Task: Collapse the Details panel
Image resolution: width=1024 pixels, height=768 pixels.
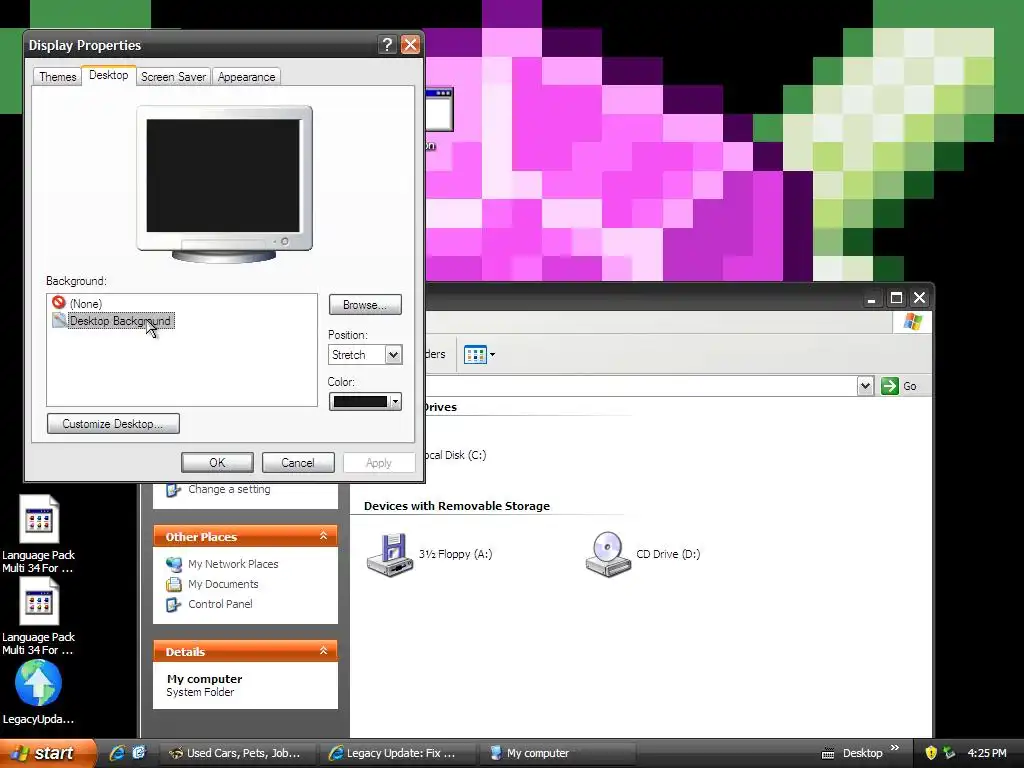Action: (323, 651)
